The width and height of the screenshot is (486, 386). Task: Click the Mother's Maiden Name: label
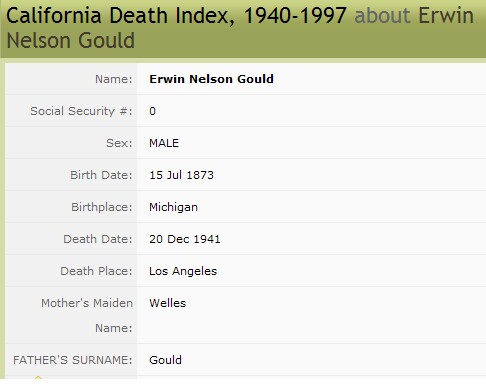[x=87, y=315]
